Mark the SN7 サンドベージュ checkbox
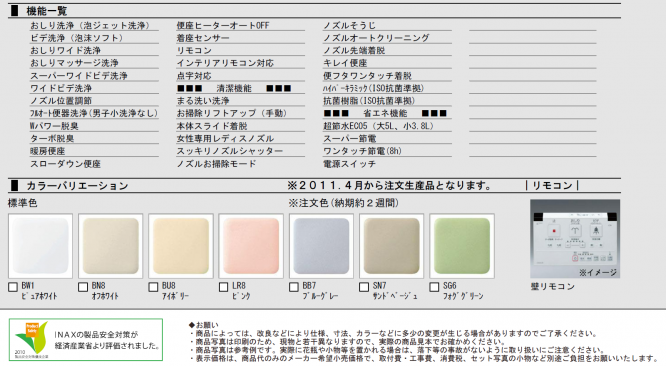Screen dimensions: 666x366 pyautogui.click(x=364, y=287)
